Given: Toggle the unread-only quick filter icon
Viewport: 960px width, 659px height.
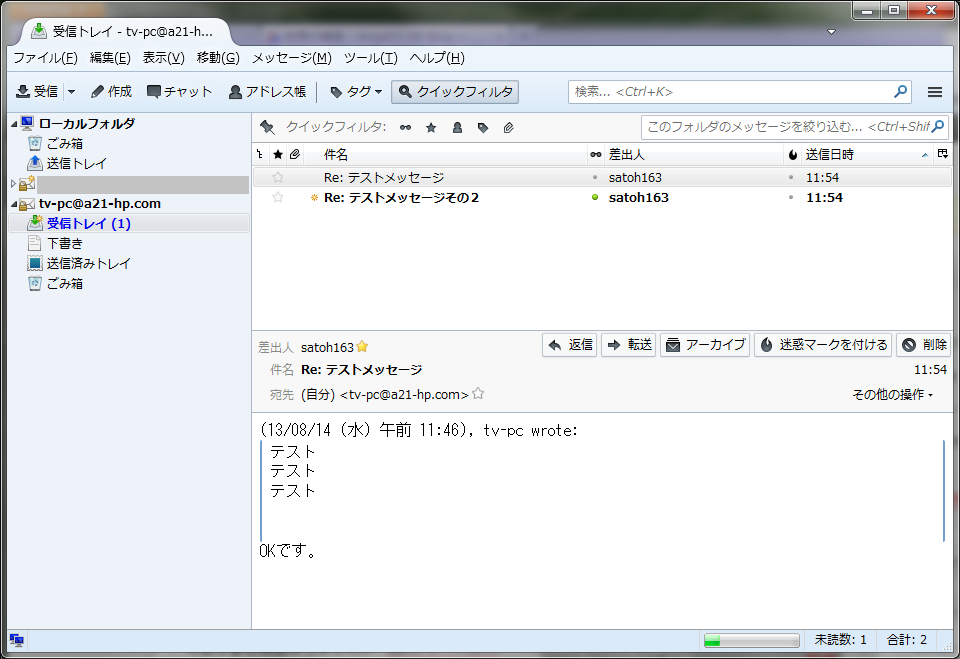Looking at the screenshot, I should click(405, 127).
